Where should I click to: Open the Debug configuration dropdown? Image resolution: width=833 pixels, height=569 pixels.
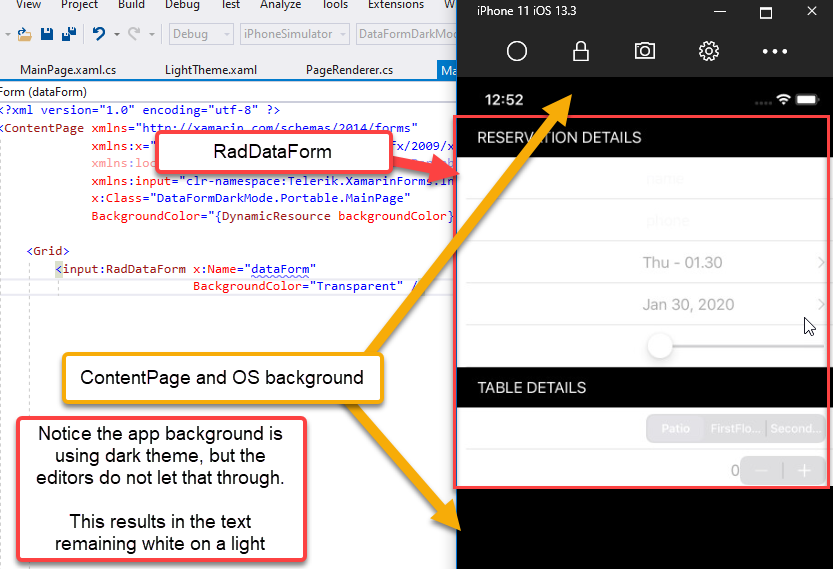[201, 34]
